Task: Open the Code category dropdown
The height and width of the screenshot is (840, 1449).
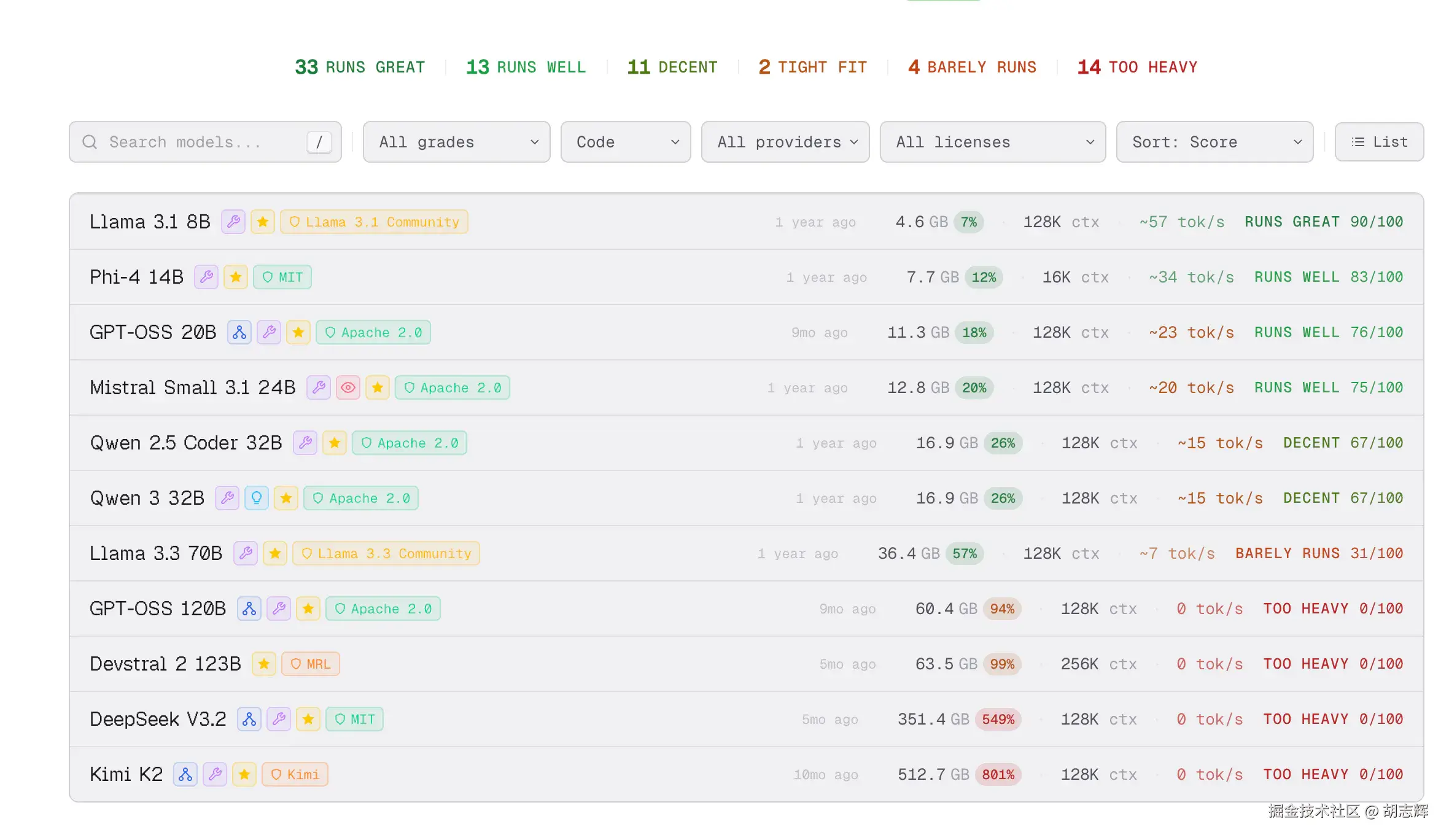Action: point(626,142)
